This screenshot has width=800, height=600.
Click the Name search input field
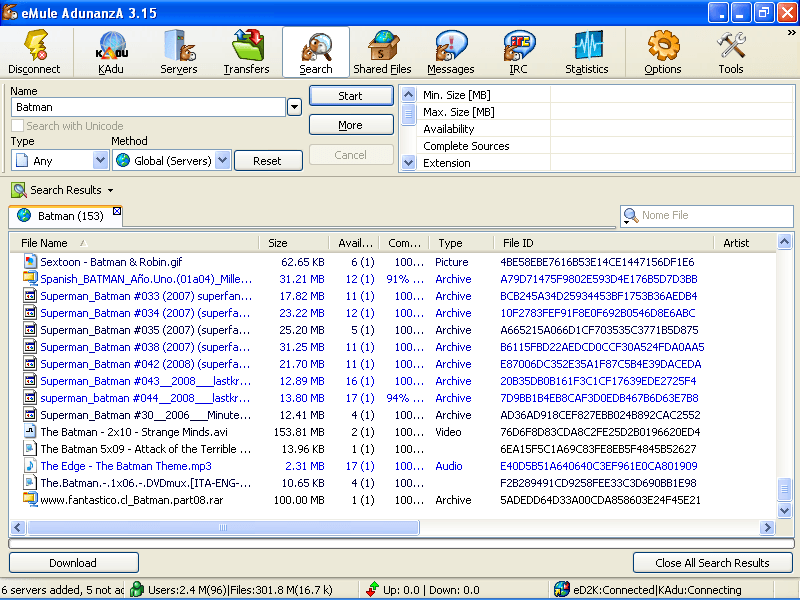pyautogui.click(x=148, y=107)
